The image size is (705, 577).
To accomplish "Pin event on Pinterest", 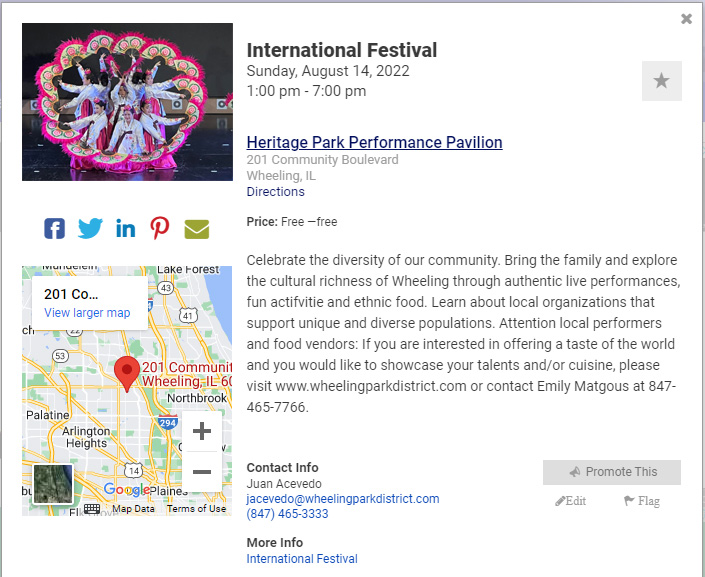I will click(x=160, y=228).
